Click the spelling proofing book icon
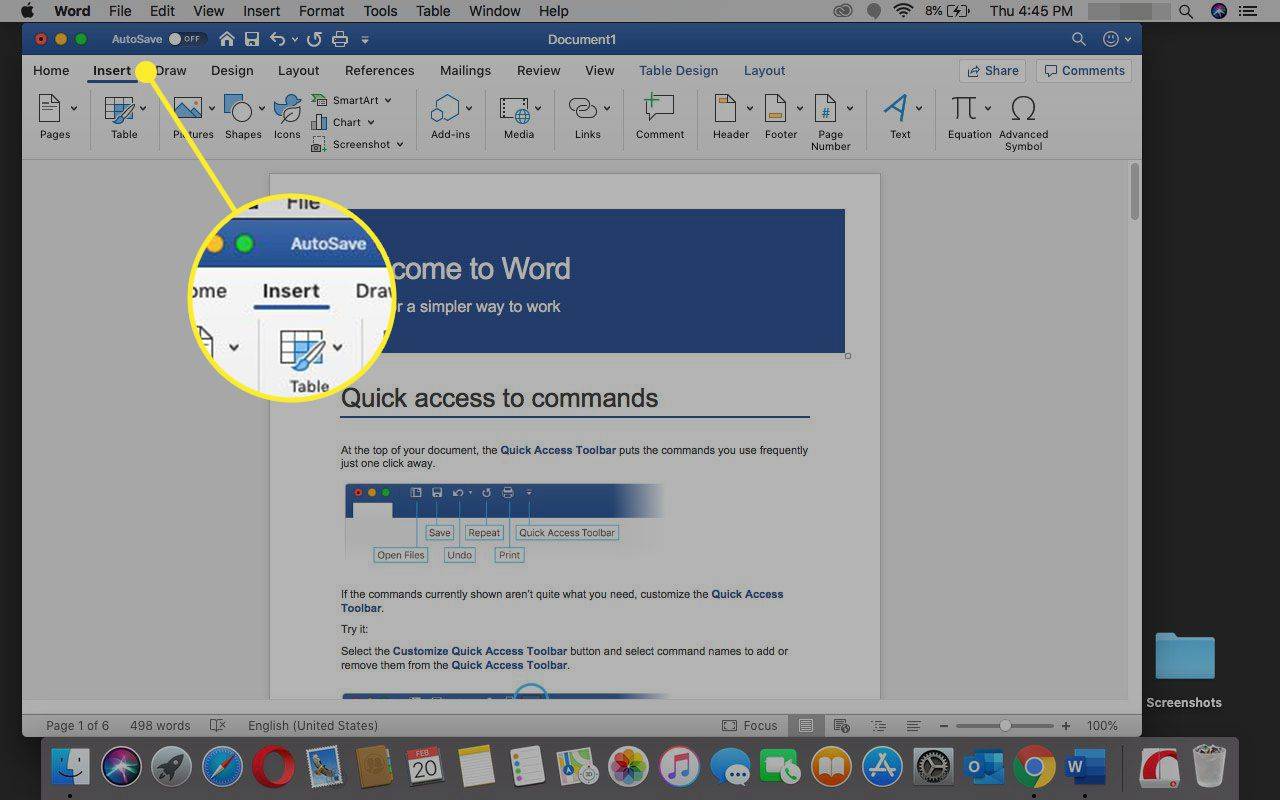Viewport: 1280px width, 800px height. click(x=218, y=726)
